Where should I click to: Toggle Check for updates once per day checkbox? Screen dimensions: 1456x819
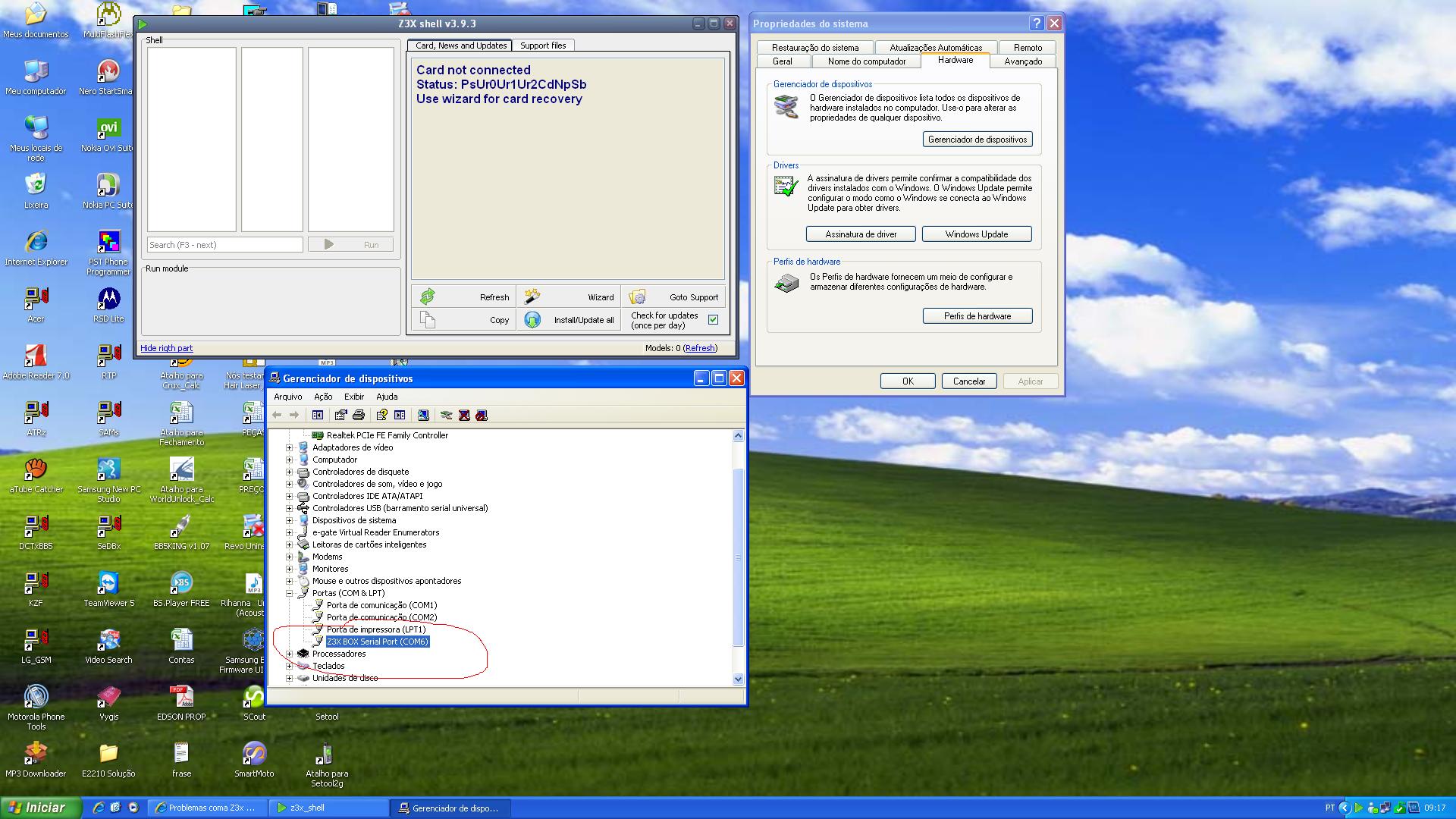click(x=713, y=320)
